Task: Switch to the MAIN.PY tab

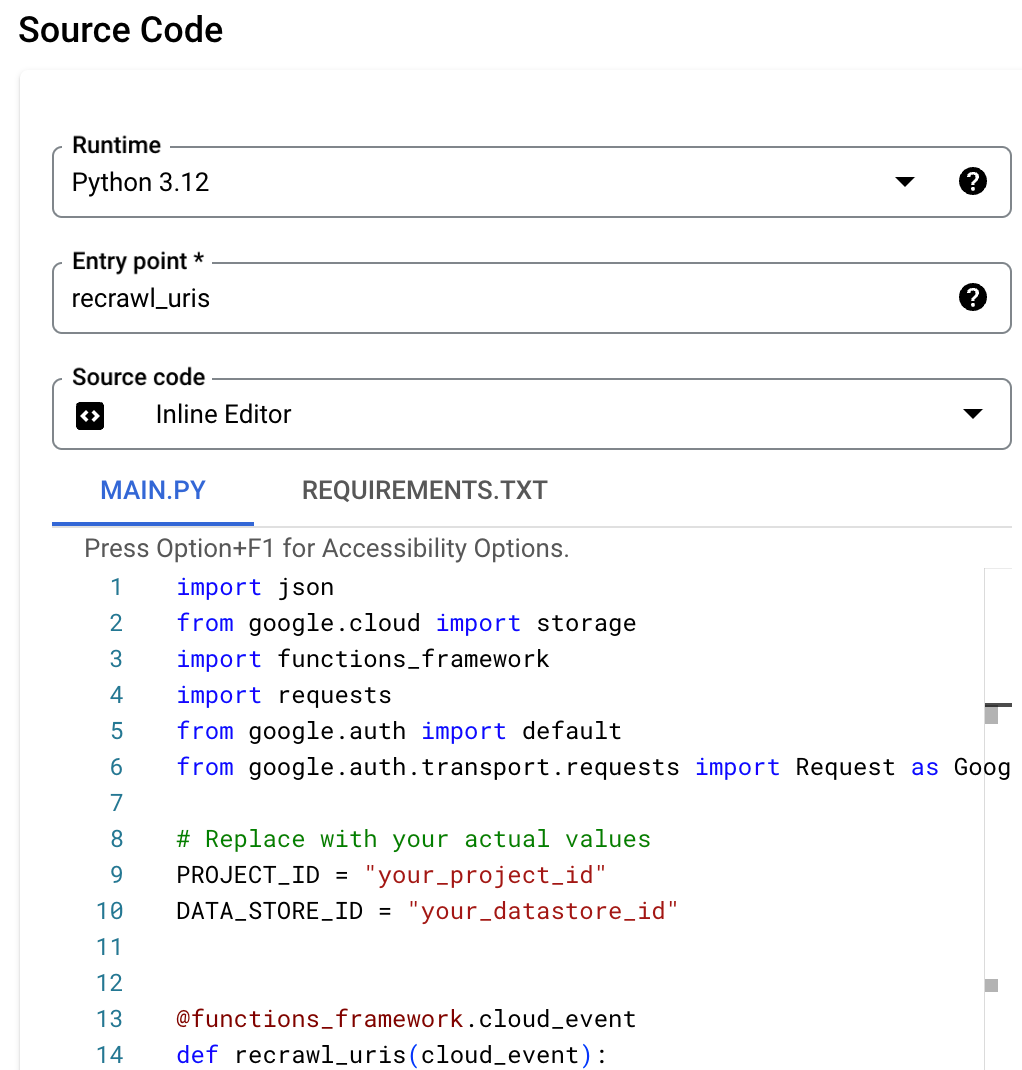Action: [153, 490]
